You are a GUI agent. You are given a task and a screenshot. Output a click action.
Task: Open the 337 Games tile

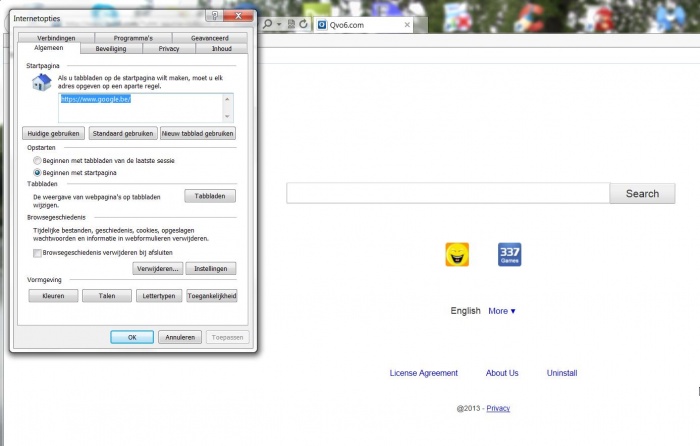[509, 254]
